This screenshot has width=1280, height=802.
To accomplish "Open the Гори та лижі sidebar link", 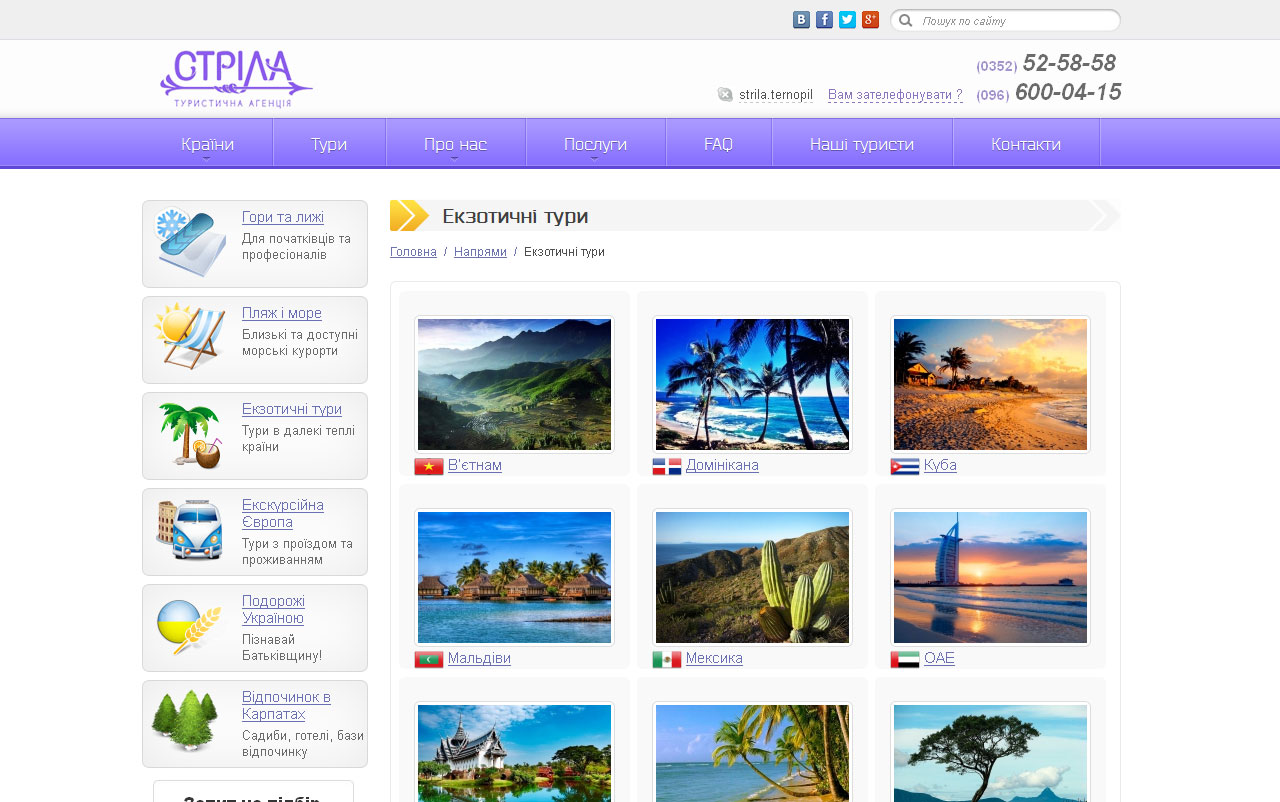I will pyautogui.click(x=283, y=217).
